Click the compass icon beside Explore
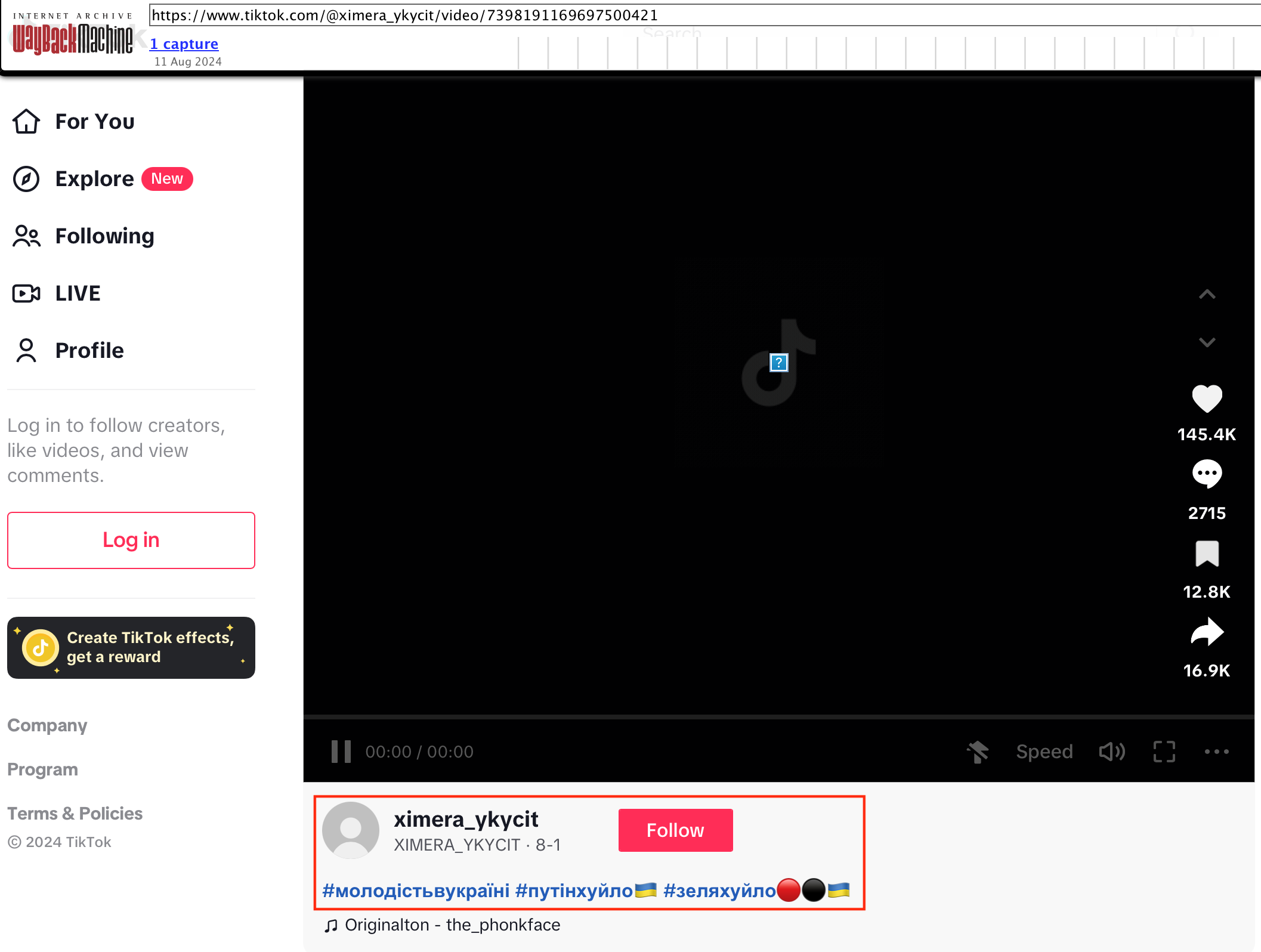The height and width of the screenshot is (952, 1261). pyautogui.click(x=26, y=179)
